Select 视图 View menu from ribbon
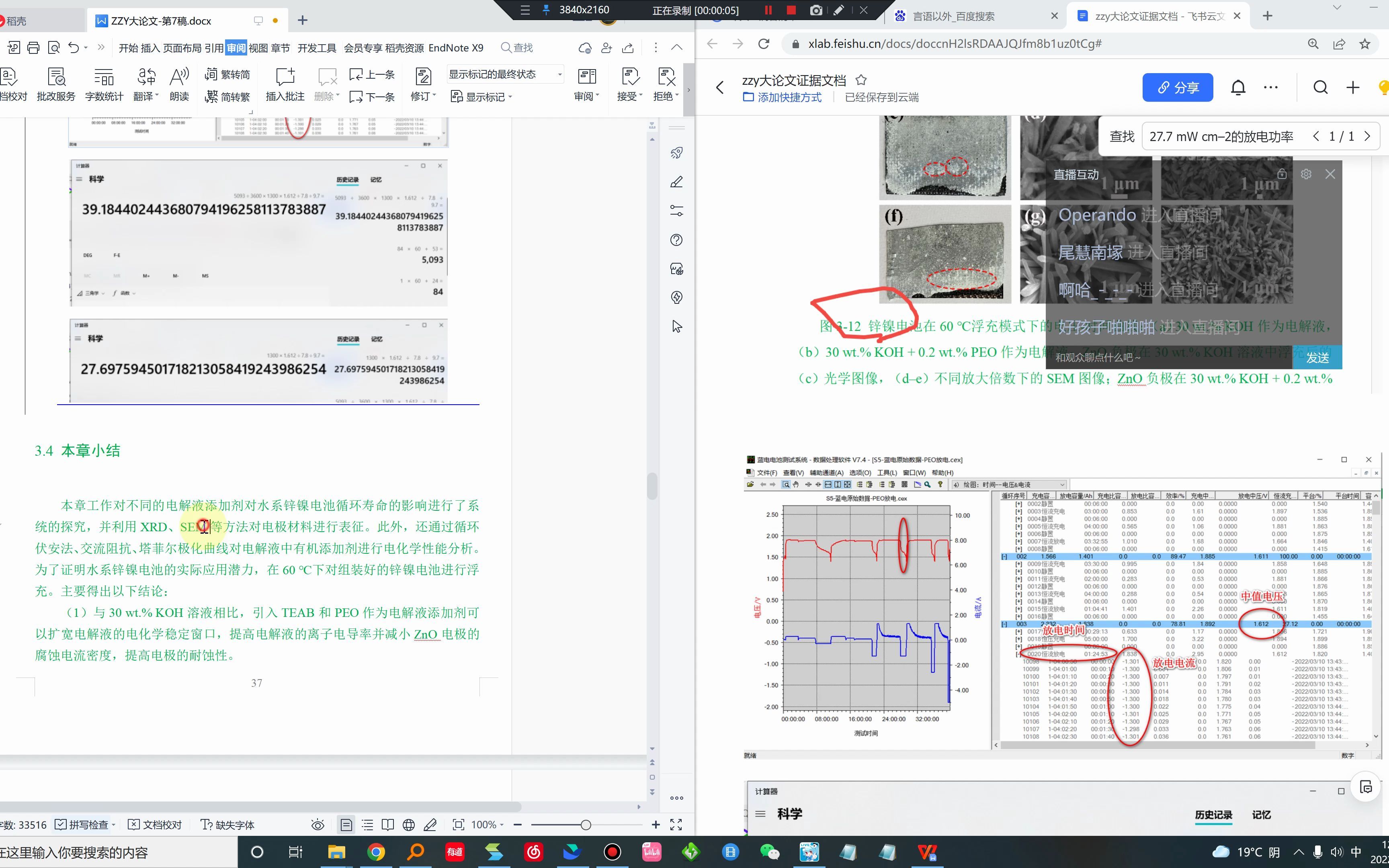Viewport: 1389px width, 868px height. click(x=259, y=47)
